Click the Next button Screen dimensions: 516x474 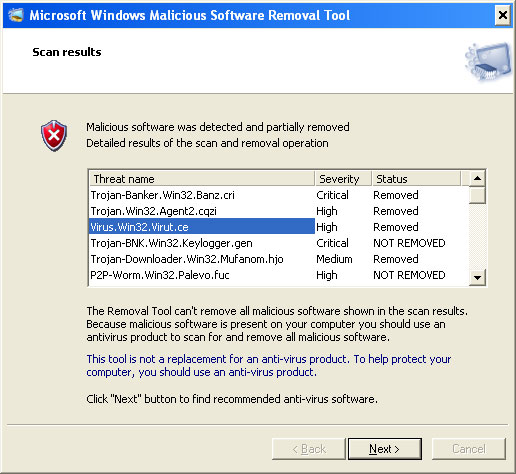click(x=385, y=449)
